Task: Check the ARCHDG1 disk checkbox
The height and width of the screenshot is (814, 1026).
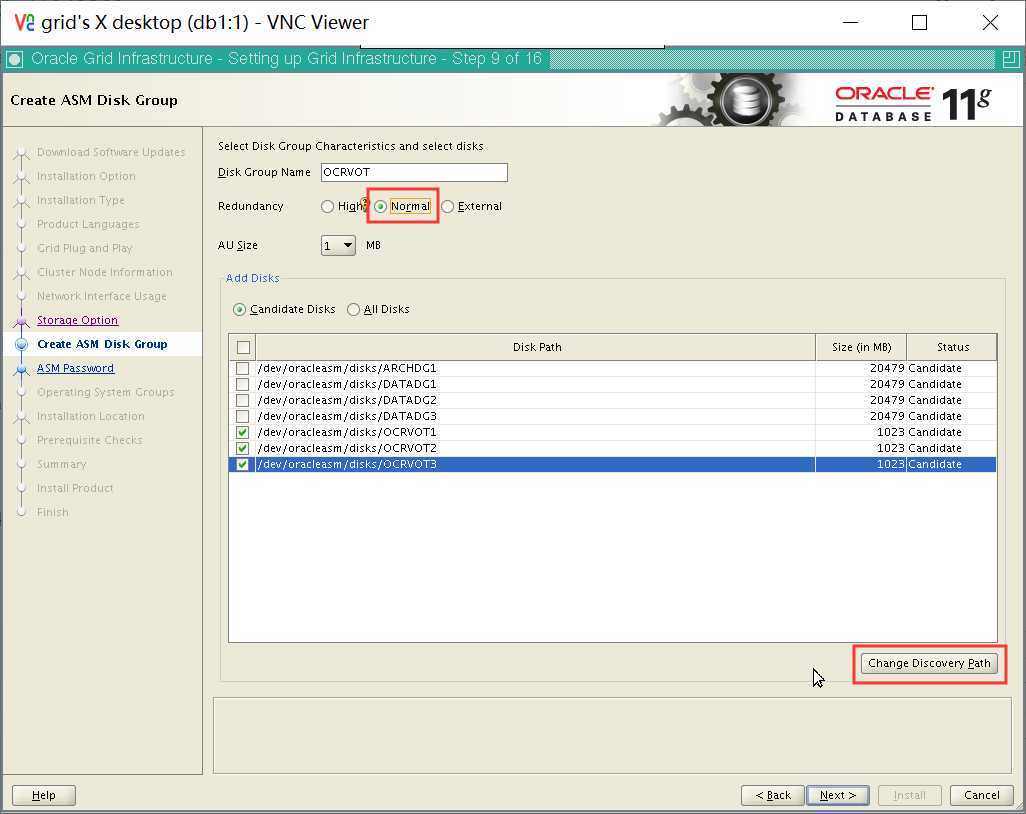Action: click(x=243, y=368)
